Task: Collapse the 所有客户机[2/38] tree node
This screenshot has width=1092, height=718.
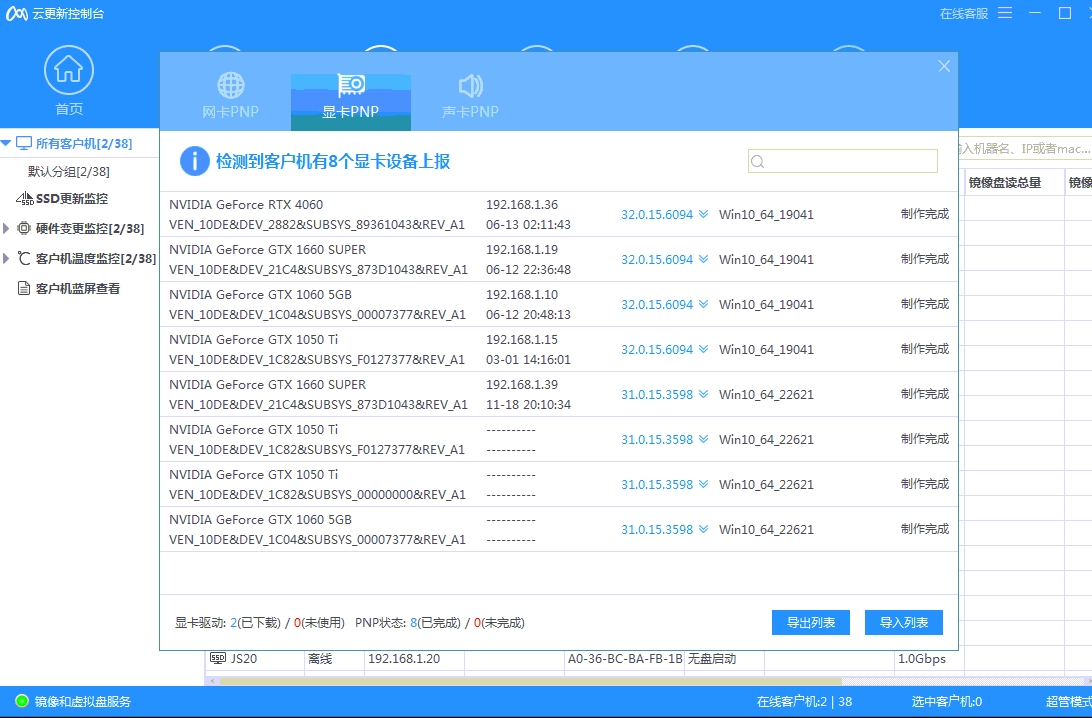Action: [6, 143]
